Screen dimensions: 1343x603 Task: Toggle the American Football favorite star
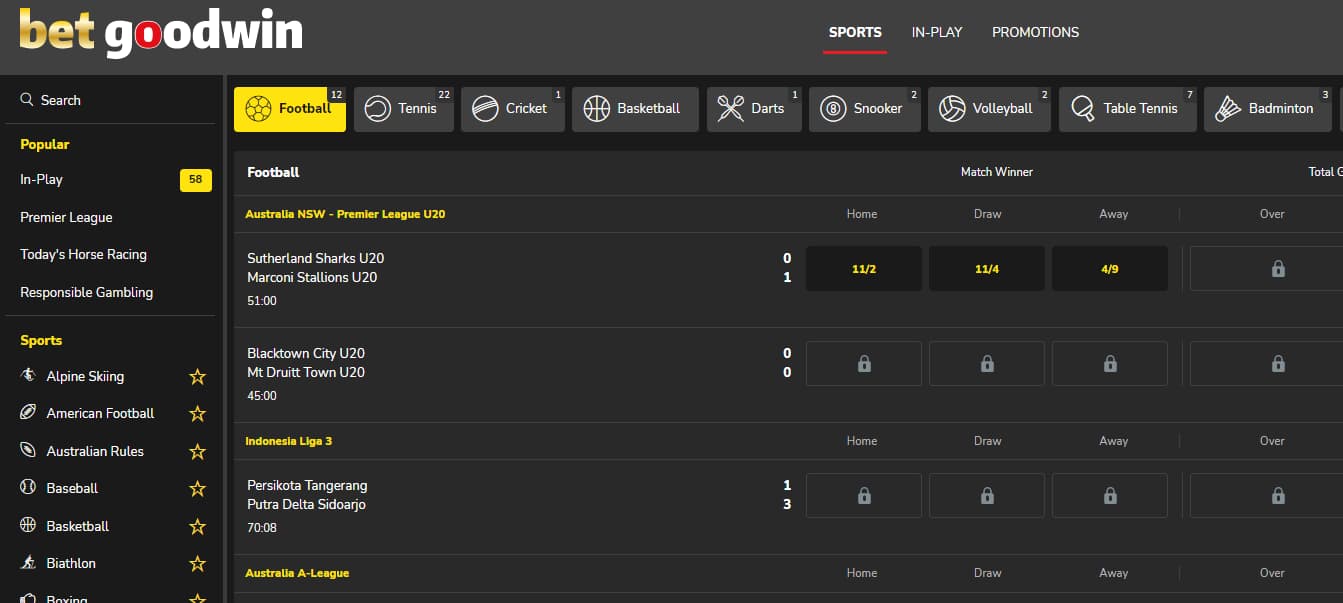(198, 414)
